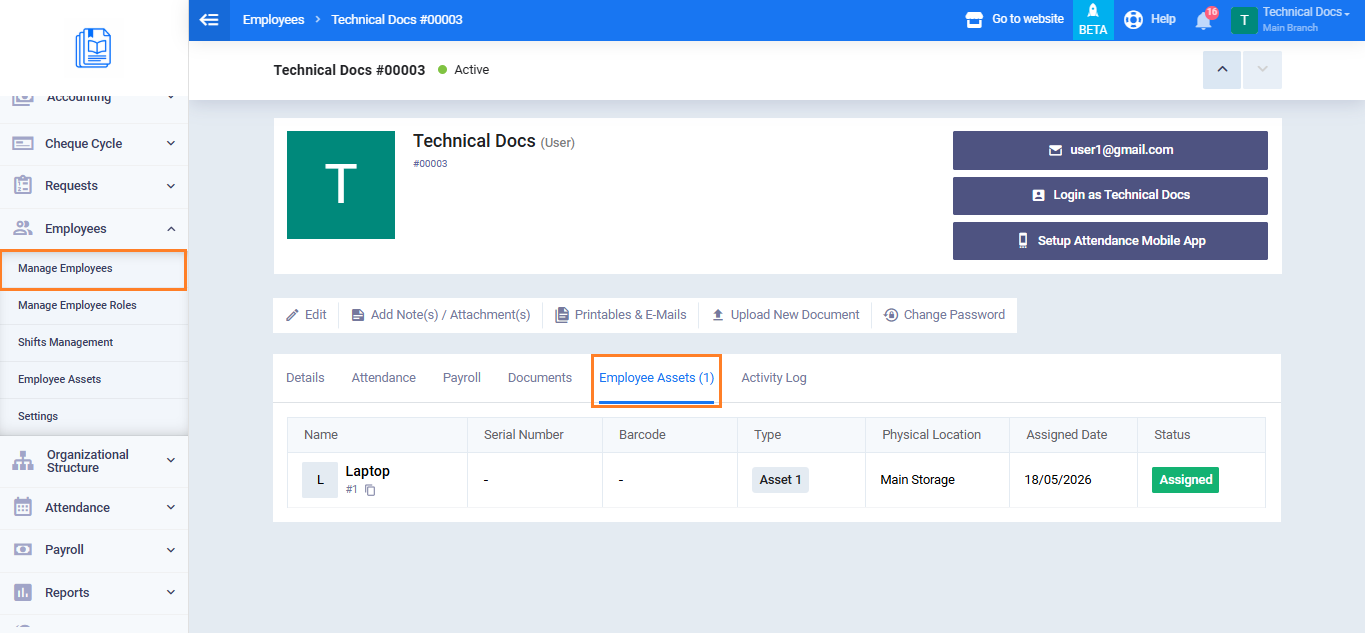The height and width of the screenshot is (633, 1365).
Task: Open the Technical Docs account dropdown
Action: (x=1290, y=20)
